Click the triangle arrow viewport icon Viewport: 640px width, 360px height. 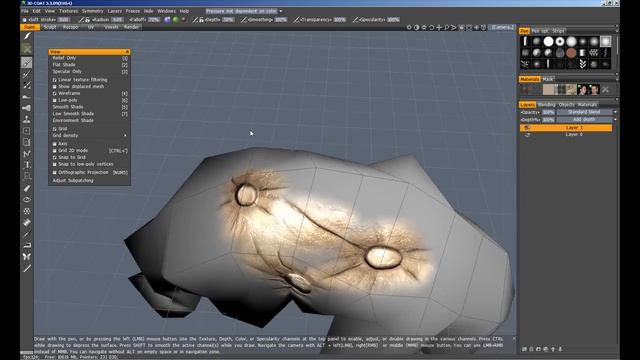[x=454, y=27]
